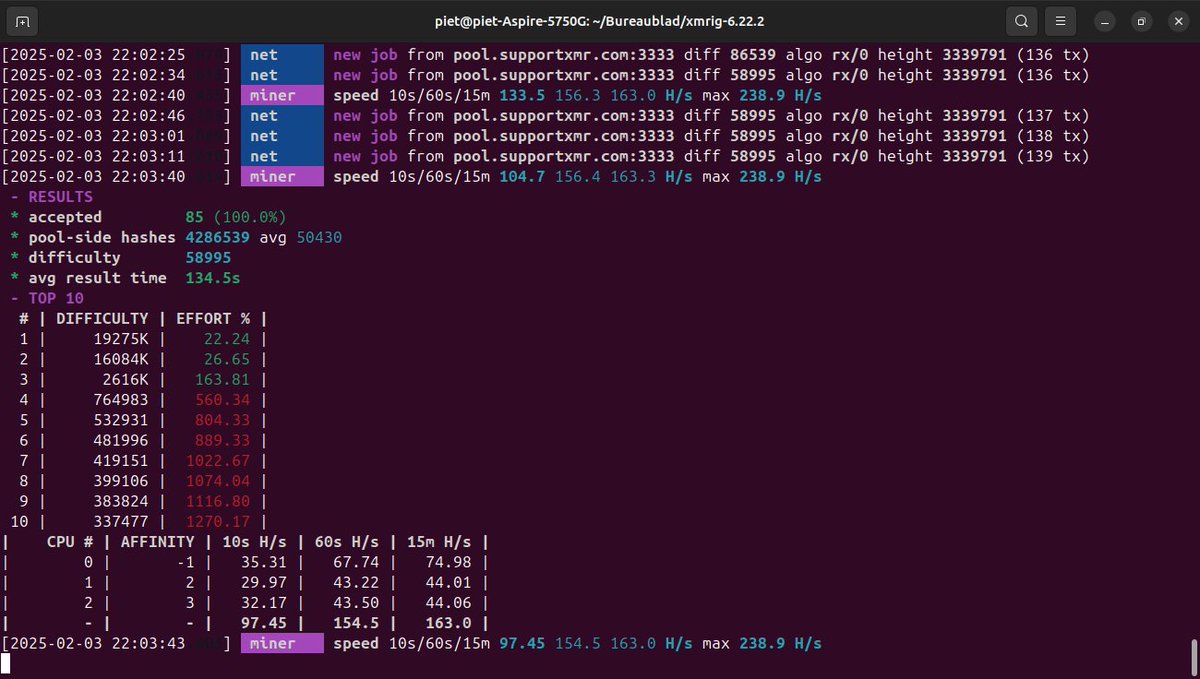Select CPU 0 60s hashrate 67.74
This screenshot has width=1200, height=679.
[356, 562]
